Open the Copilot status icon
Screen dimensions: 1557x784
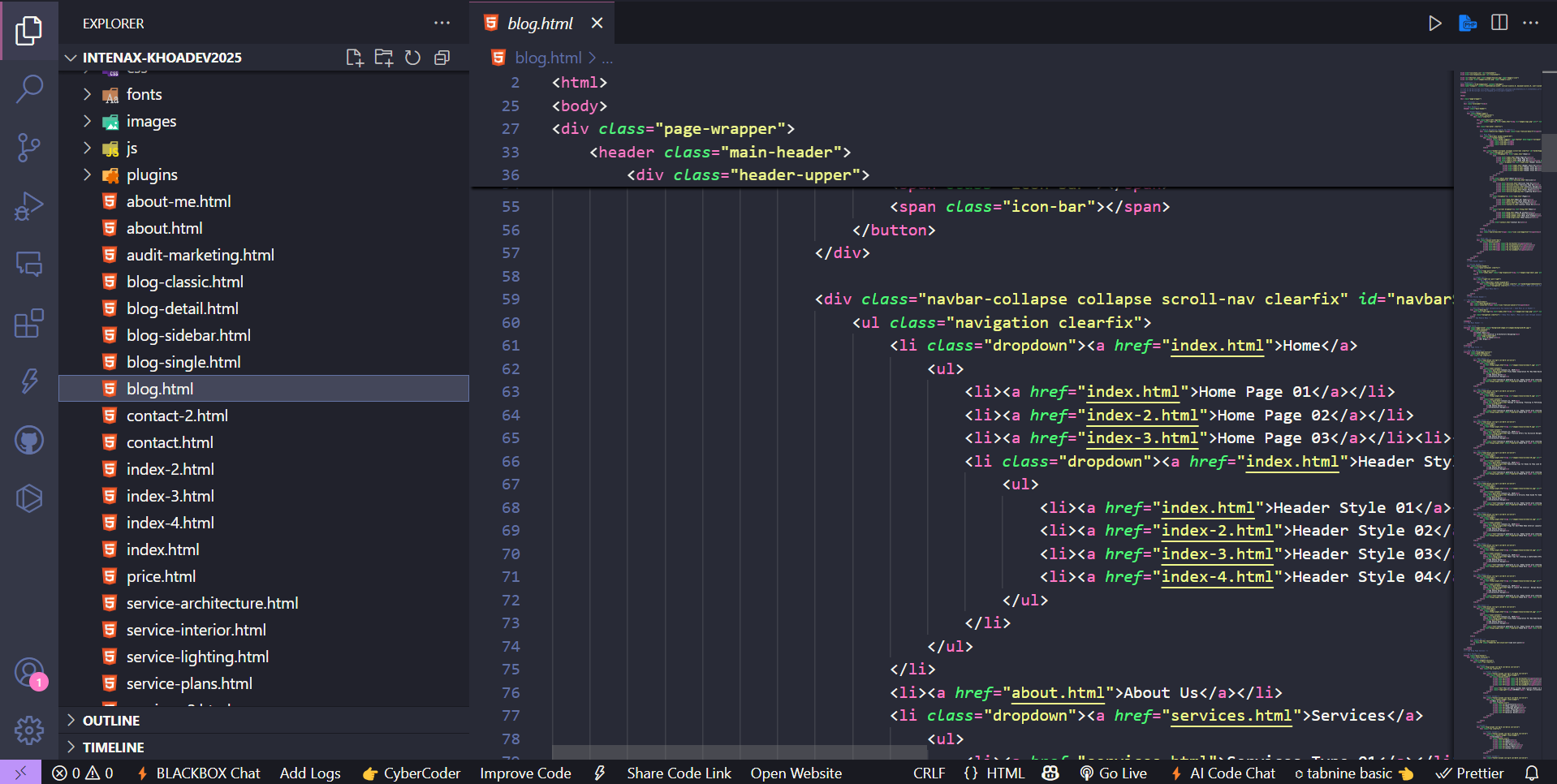pyautogui.click(x=1050, y=773)
